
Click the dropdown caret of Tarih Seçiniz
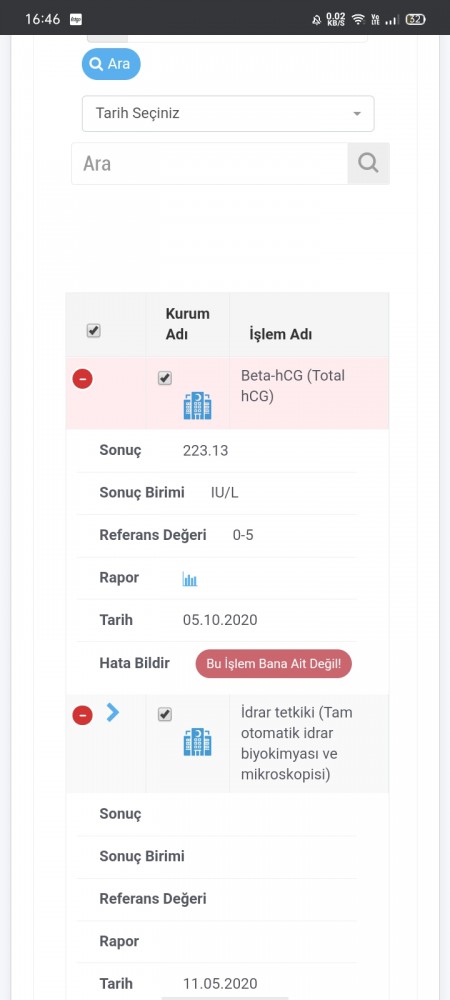pos(357,114)
